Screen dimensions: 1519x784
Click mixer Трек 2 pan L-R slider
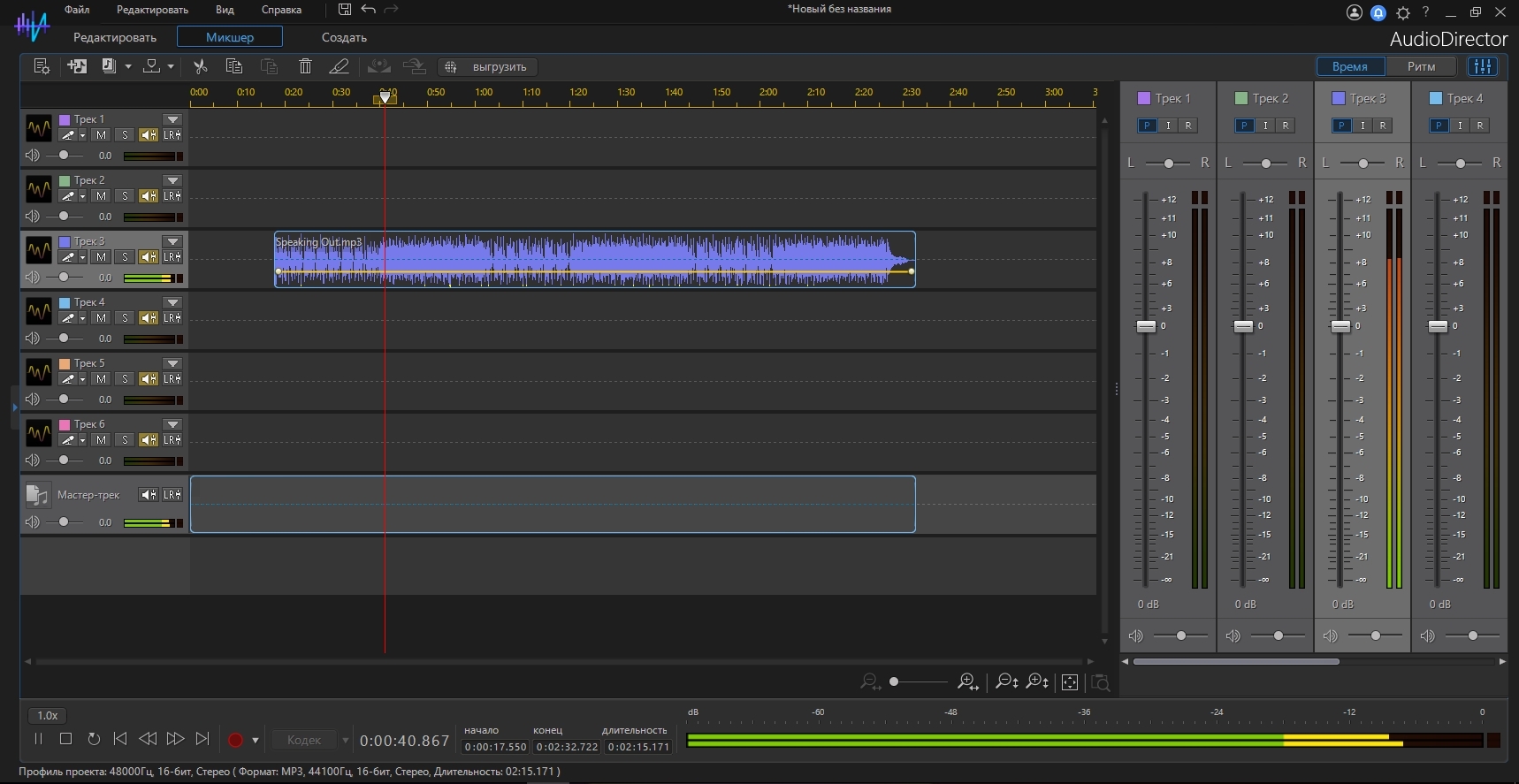(1266, 164)
